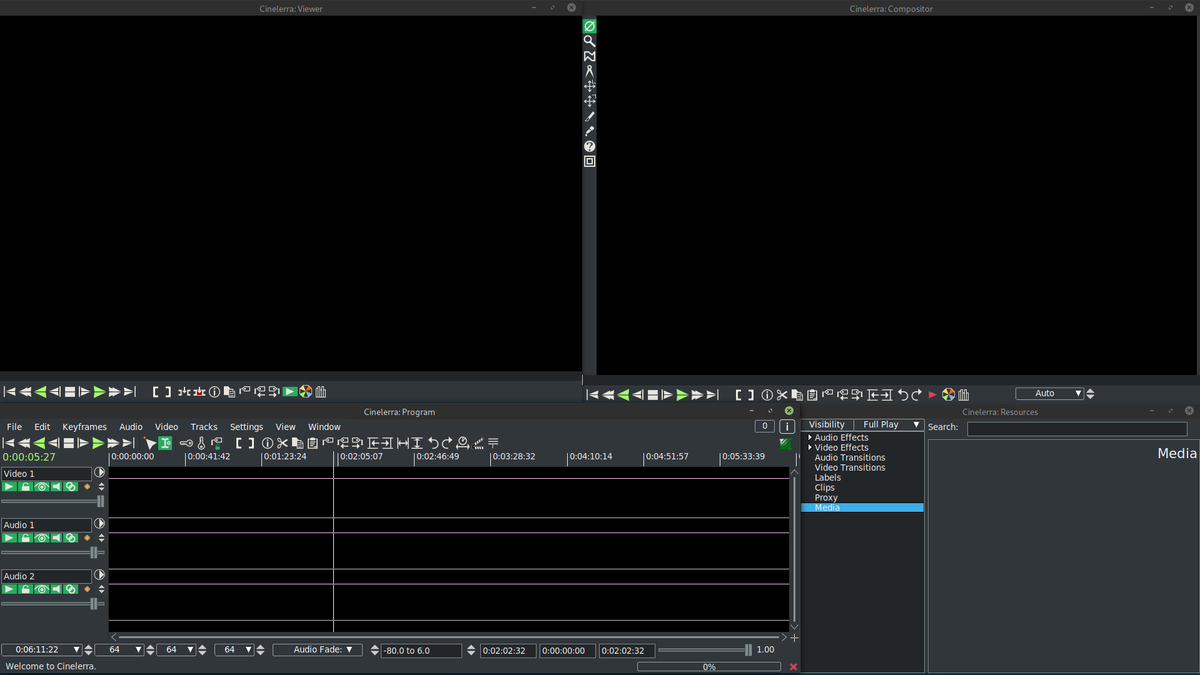Screen dimensions: 1200x675
Task: Open the Keyframes menu
Action: [x=84, y=427]
